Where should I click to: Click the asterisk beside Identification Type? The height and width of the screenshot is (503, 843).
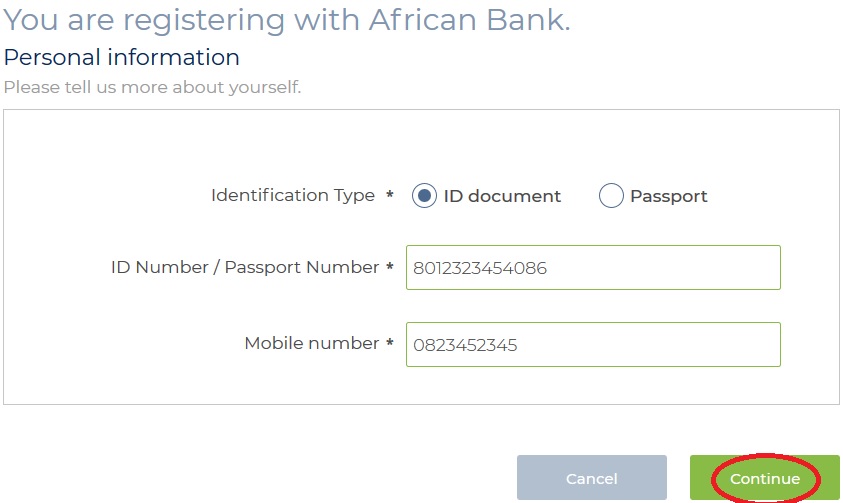click(390, 197)
